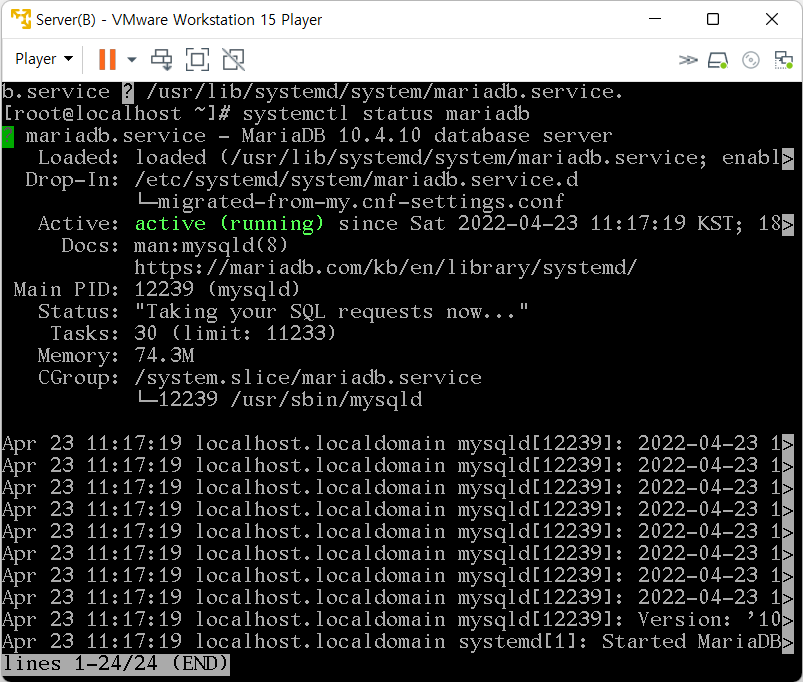803x682 pixels.
Task: Click '/etc/systemd/system/mariadb.service.d' drop-in path
Action: tap(356, 179)
